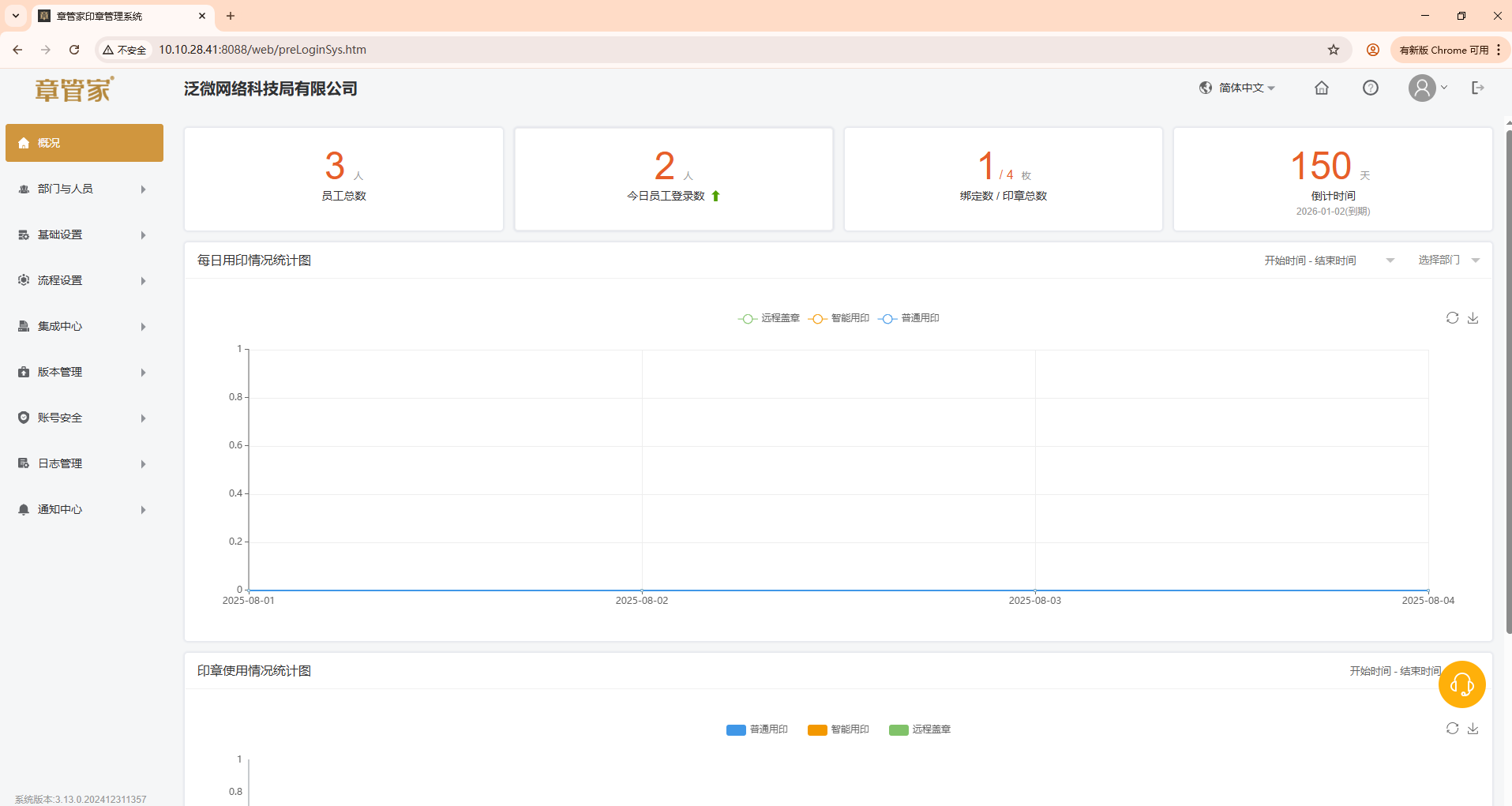Image resolution: width=1512 pixels, height=806 pixels.
Task: Expand the 日志管理 submenu arrow
Action: coord(143,464)
